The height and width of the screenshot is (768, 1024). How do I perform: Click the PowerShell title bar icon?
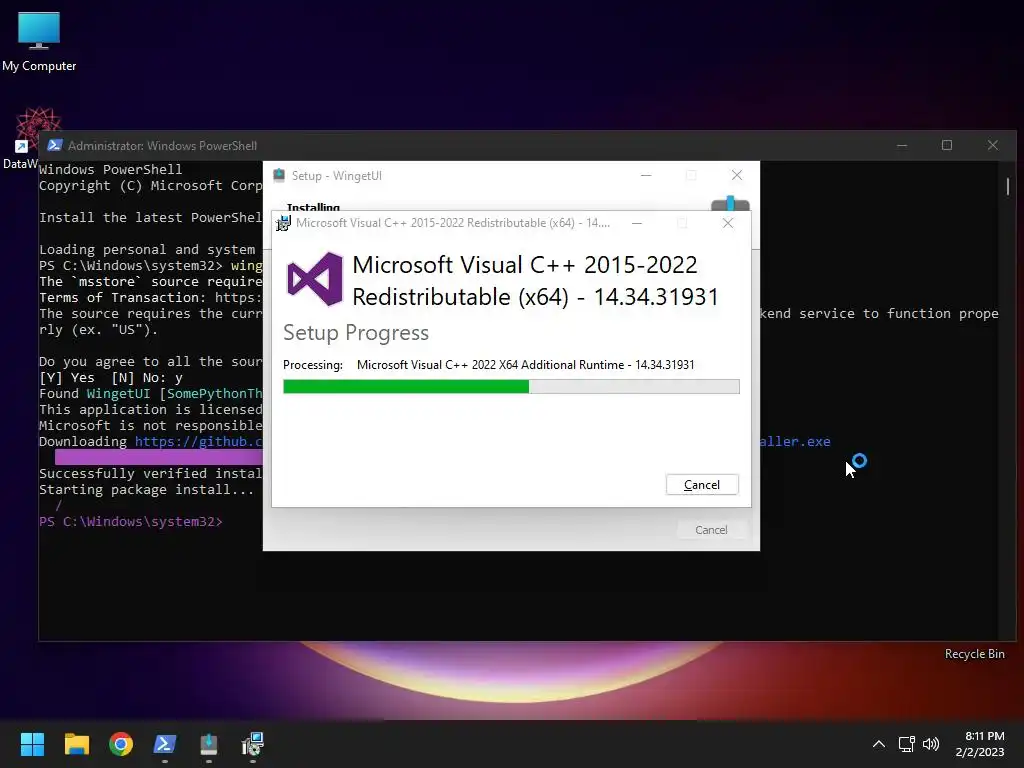click(x=55, y=145)
